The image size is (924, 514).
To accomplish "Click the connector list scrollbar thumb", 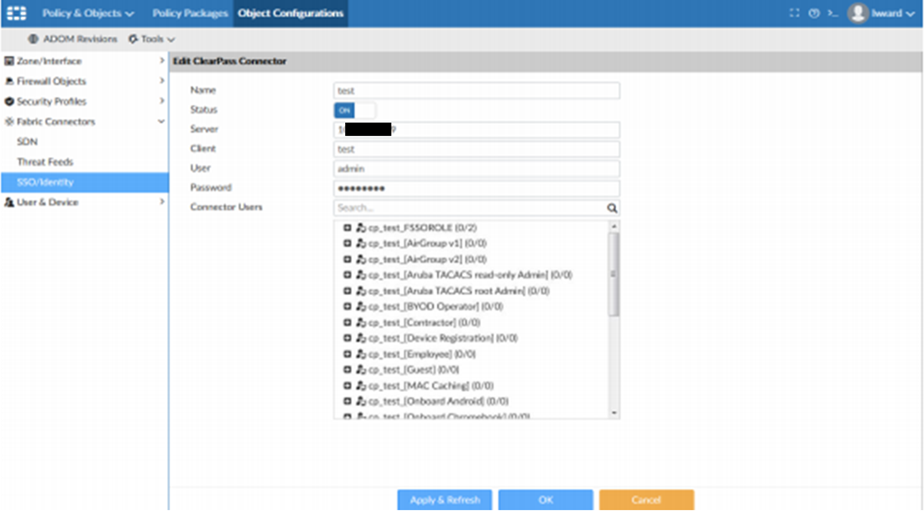I will [613, 274].
